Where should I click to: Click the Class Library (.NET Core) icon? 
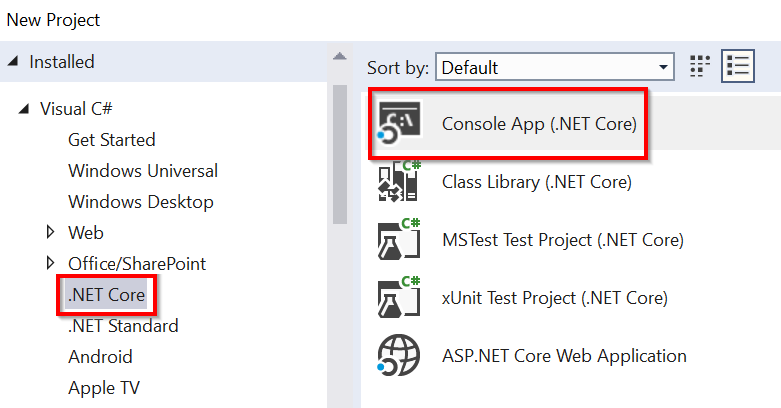pos(398,182)
